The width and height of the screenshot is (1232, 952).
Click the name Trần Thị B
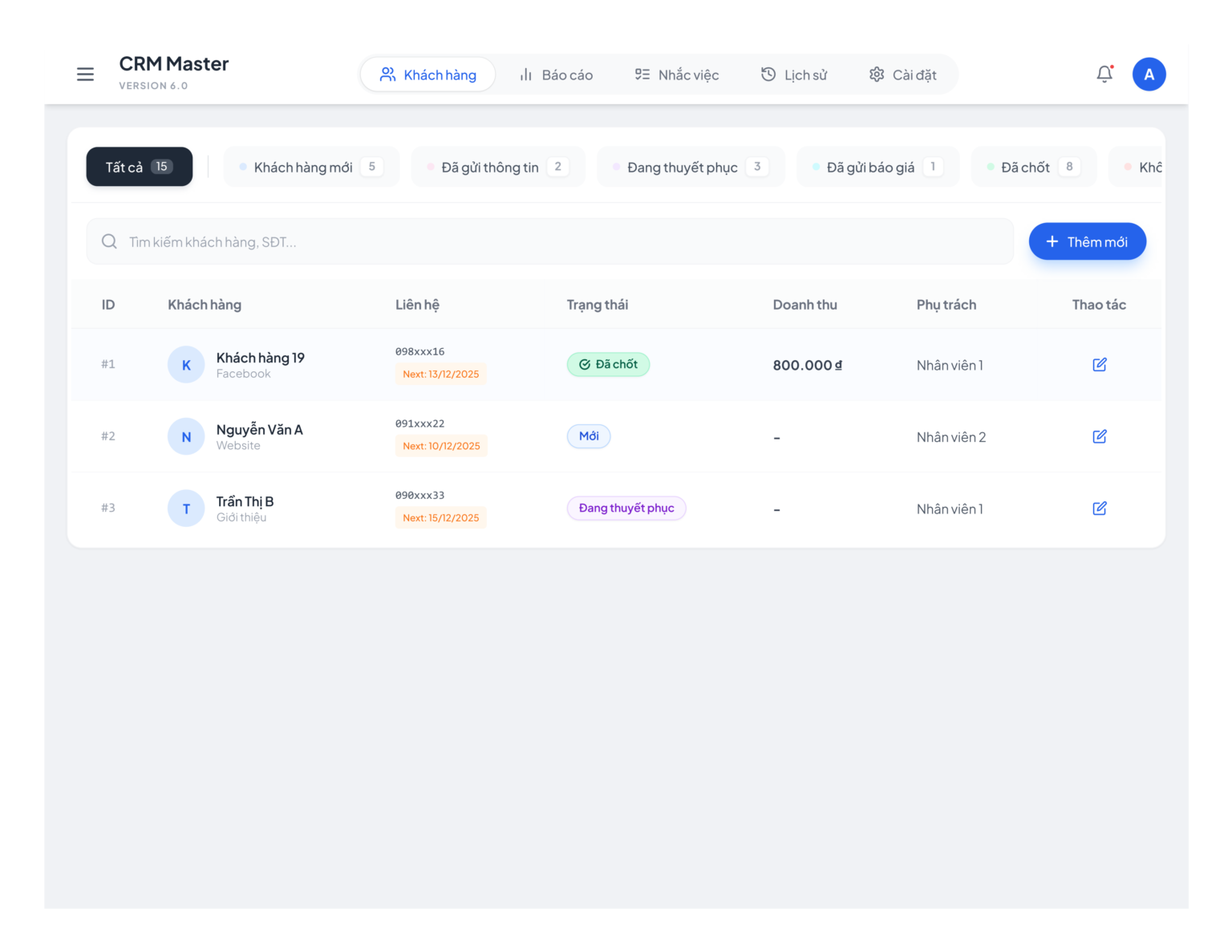(x=245, y=502)
